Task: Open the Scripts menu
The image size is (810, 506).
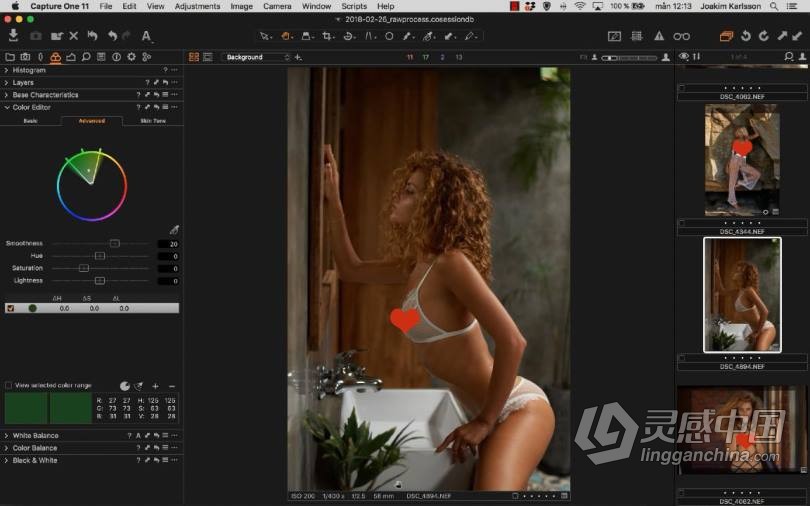Action: [354, 6]
